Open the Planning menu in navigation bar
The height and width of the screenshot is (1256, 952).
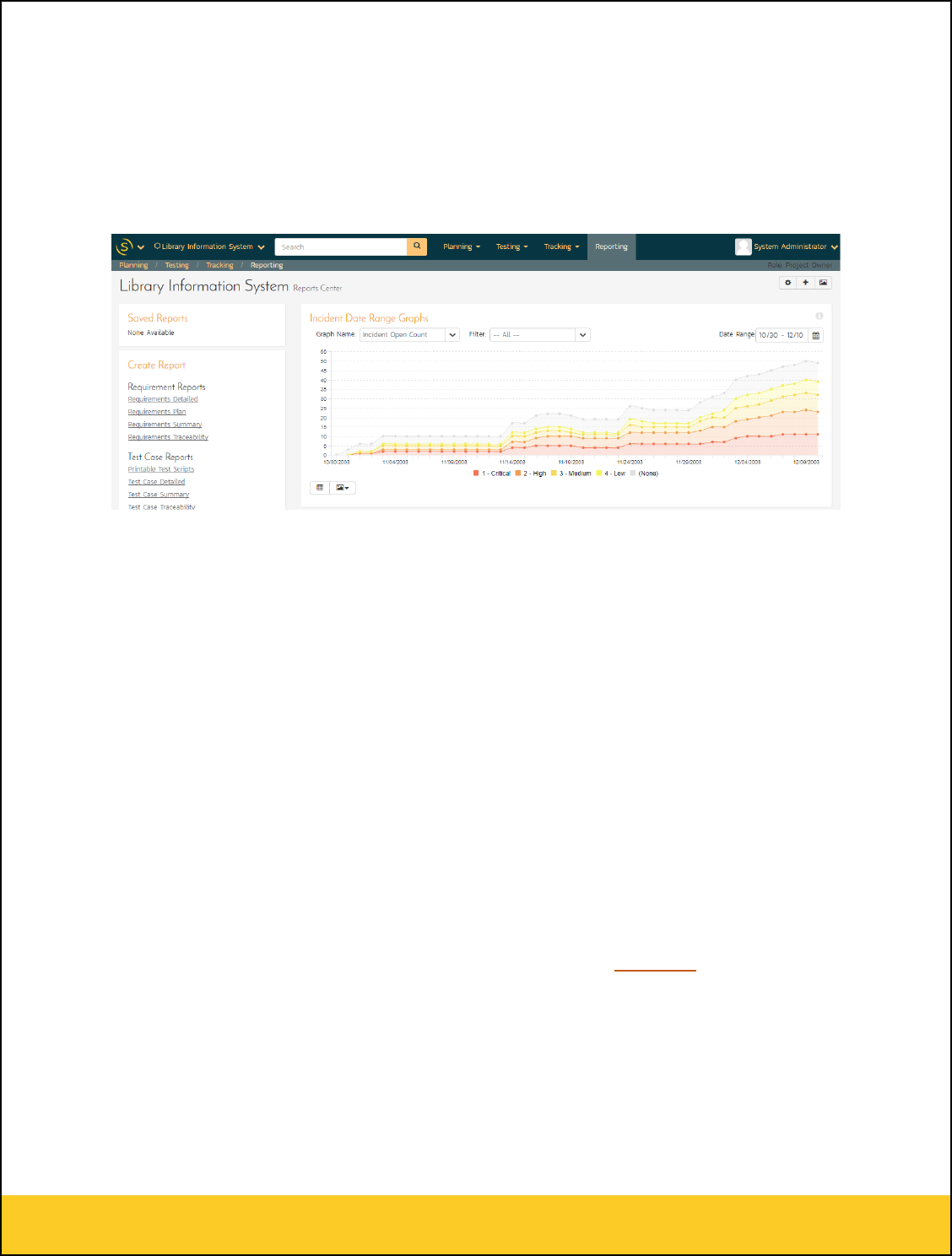click(x=462, y=247)
